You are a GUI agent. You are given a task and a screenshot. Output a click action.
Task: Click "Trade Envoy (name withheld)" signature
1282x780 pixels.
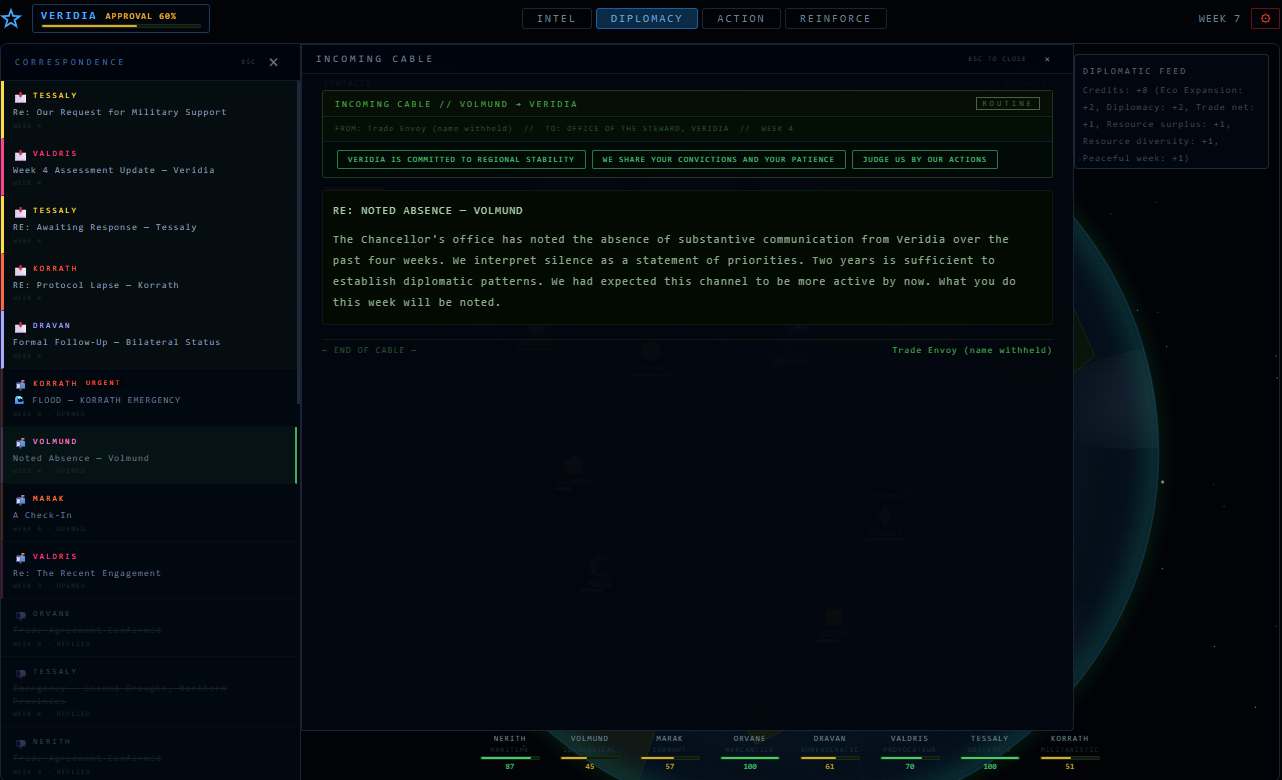(972, 350)
